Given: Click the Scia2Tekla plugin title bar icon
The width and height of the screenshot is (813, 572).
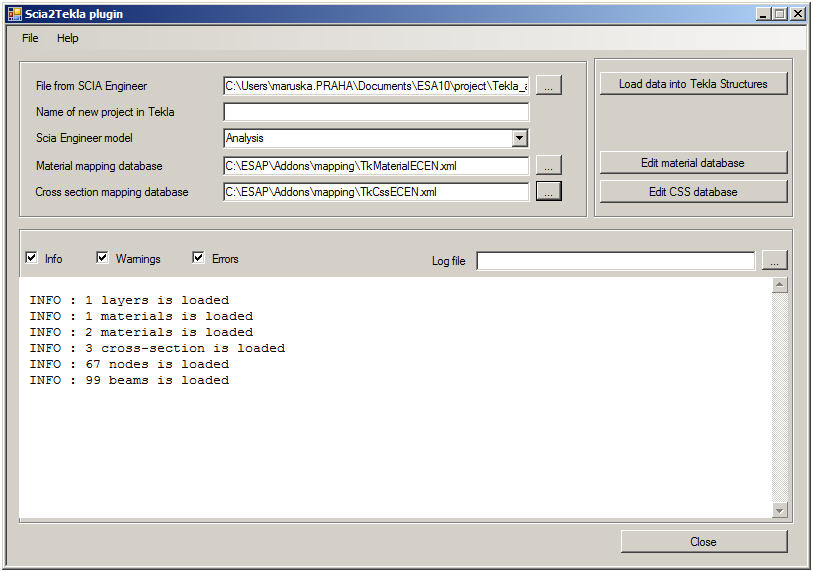Looking at the screenshot, I should click(x=15, y=14).
